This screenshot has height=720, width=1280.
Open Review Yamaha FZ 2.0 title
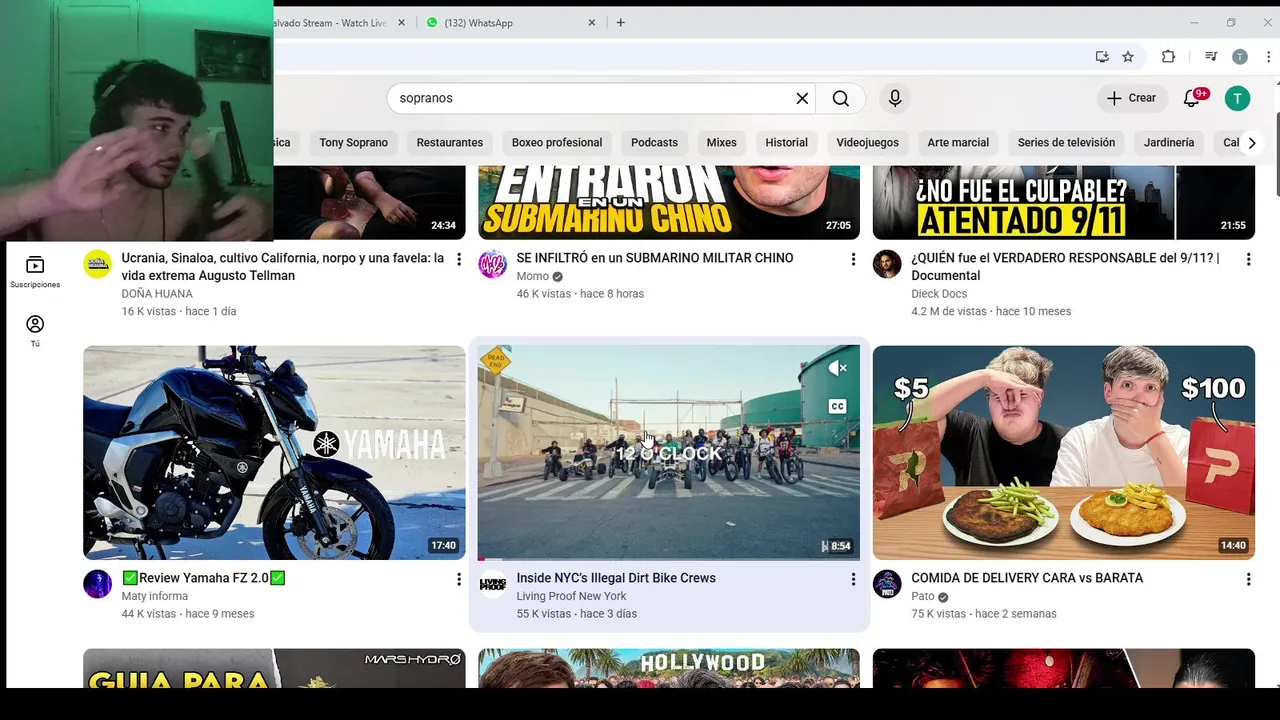tap(204, 578)
